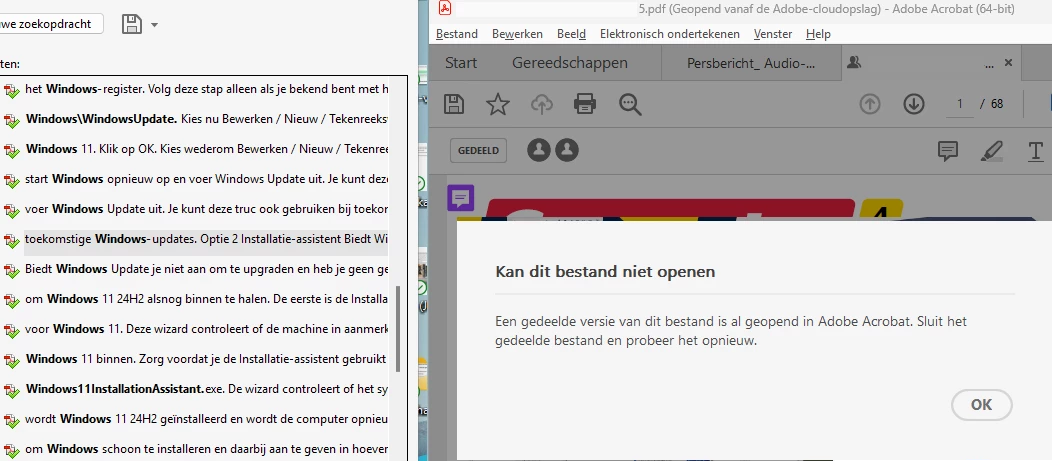Screen dimensions: 1052x461
Task: Click the GEDEELD button
Action: 478,150
